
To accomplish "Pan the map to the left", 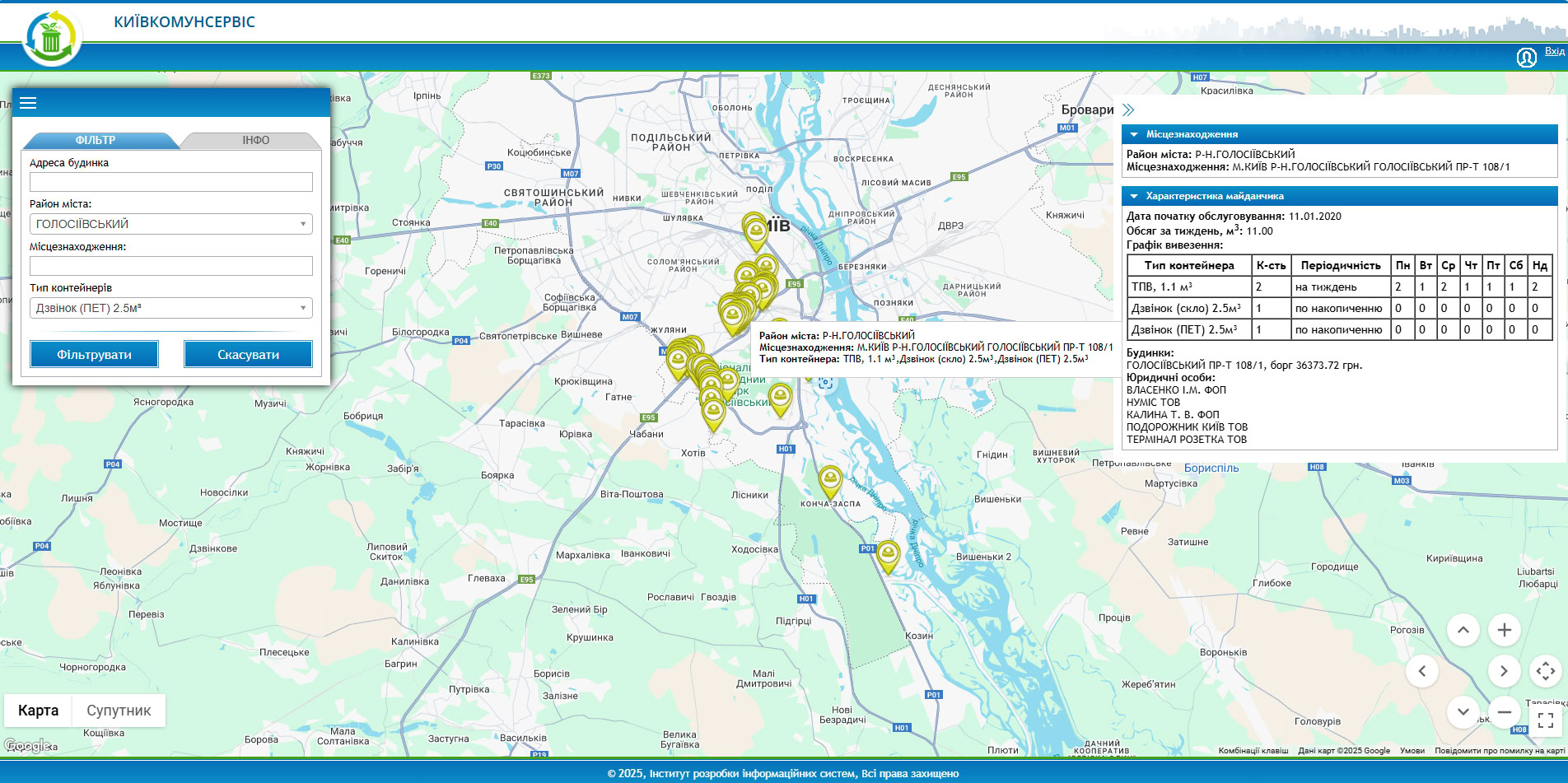I will pyautogui.click(x=1421, y=671).
